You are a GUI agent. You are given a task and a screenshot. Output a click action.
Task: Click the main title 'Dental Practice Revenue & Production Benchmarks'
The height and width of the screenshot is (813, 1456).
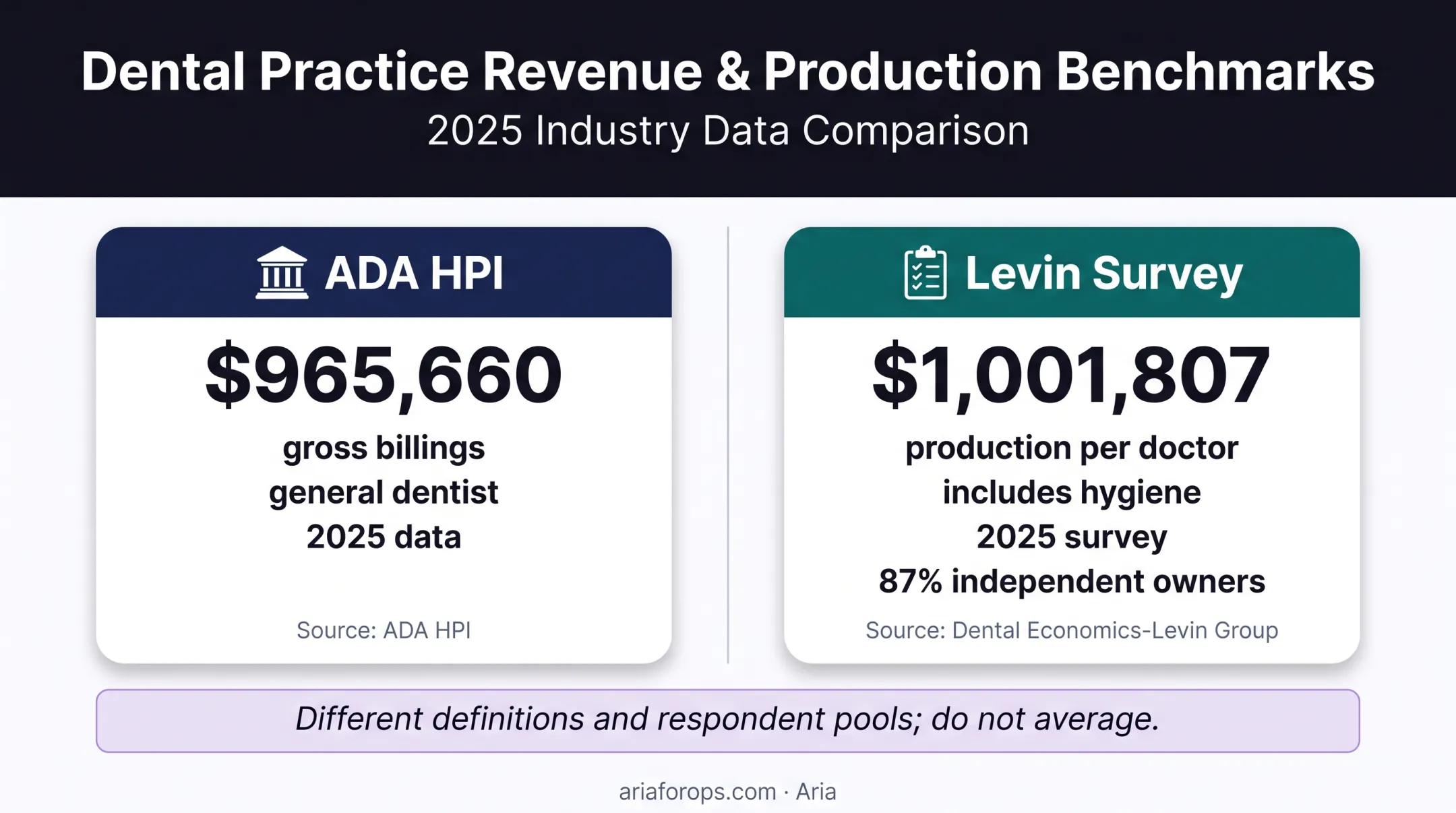[x=727, y=72]
